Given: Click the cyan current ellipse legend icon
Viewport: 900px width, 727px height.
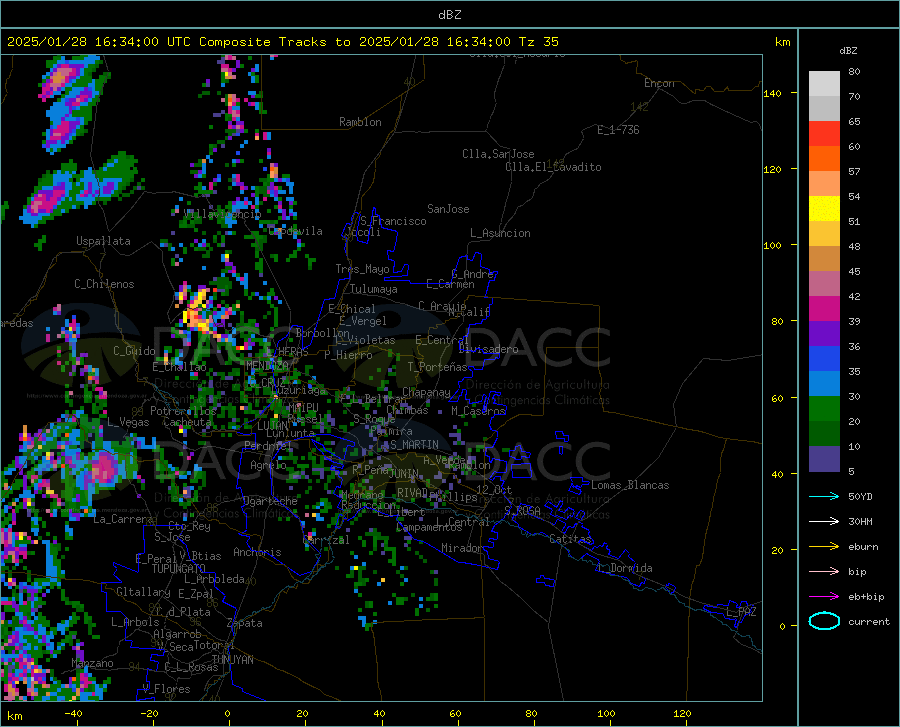Looking at the screenshot, I should click(824, 621).
